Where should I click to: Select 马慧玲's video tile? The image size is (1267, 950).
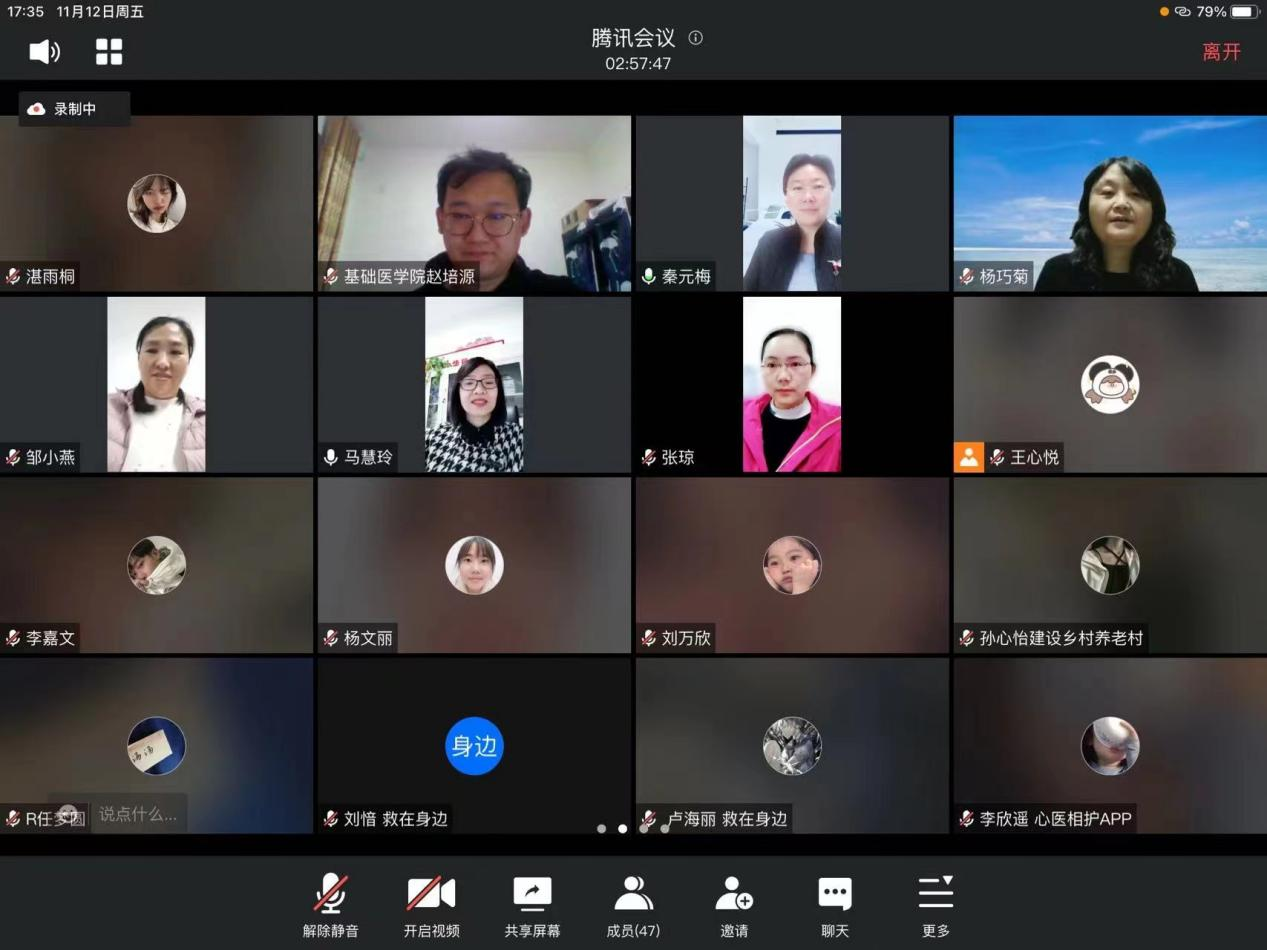(x=474, y=385)
